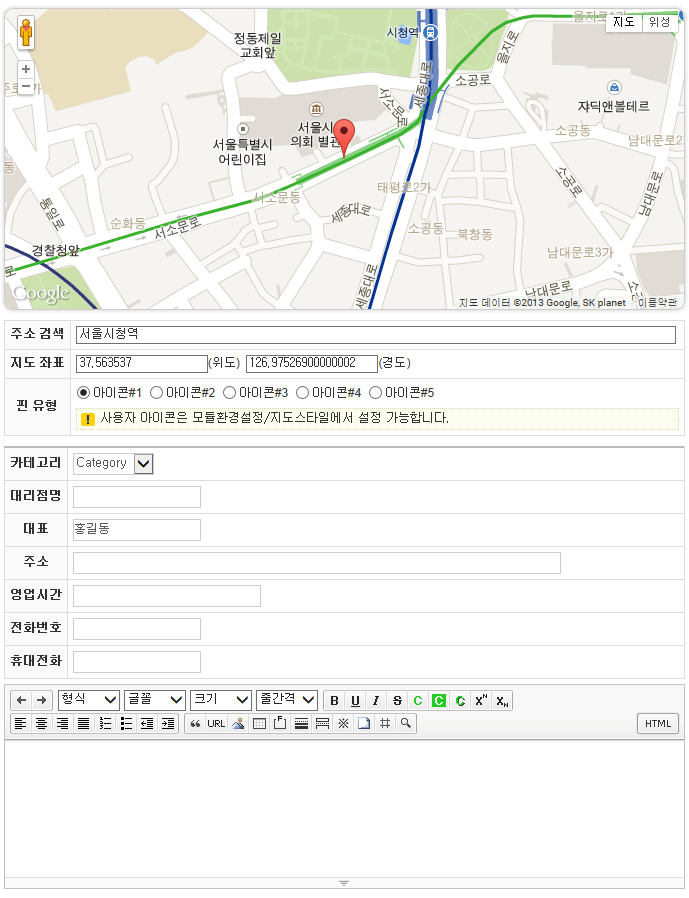Click the 시청역 subway station icon
689x898 pixels.
coord(430,33)
